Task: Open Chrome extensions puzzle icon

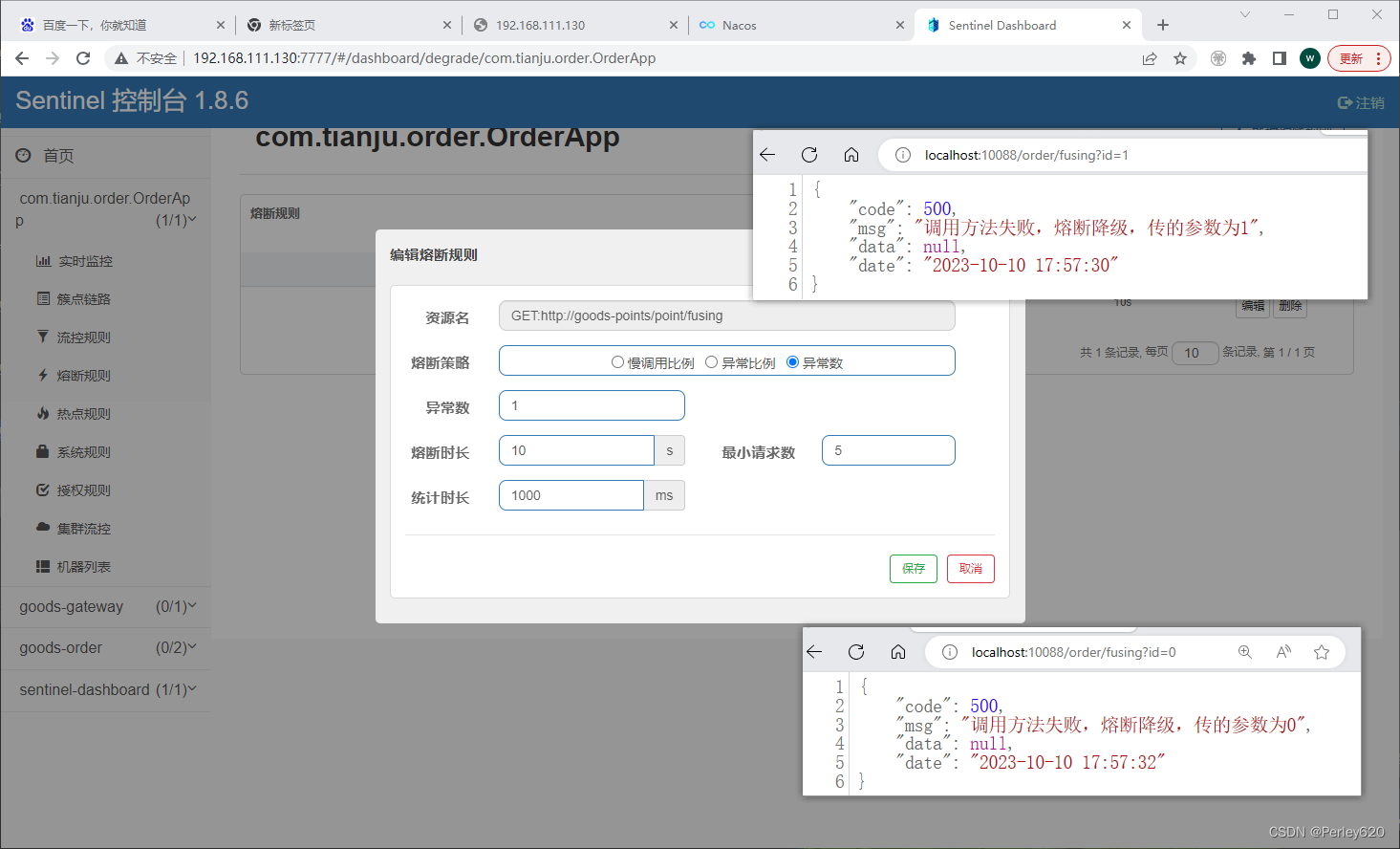Action: click(1249, 58)
